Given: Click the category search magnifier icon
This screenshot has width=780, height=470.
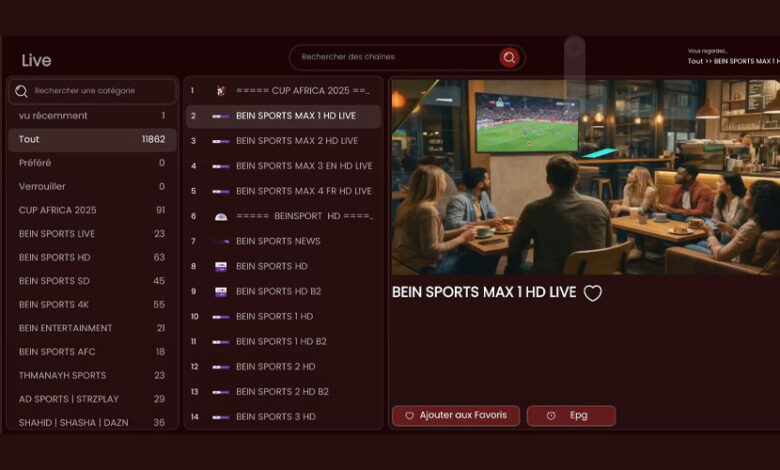Looking at the screenshot, I should coord(22,91).
